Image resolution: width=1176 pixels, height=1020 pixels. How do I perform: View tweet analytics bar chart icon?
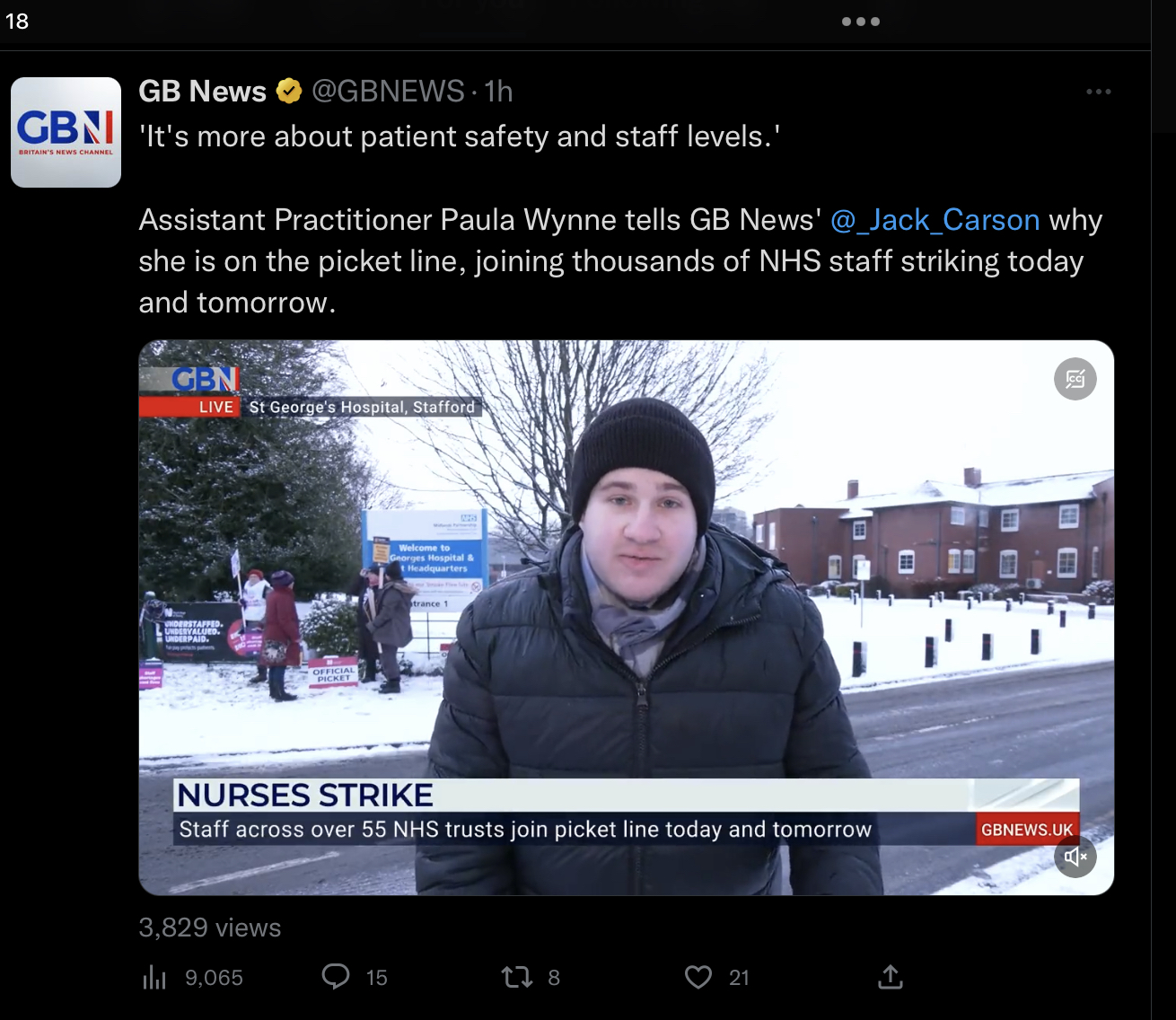click(154, 977)
